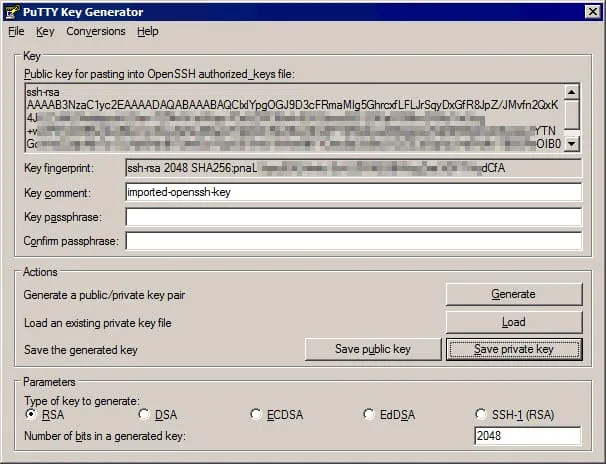The width and height of the screenshot is (606, 464).
Task: Open the Help menu
Action: tap(148, 31)
